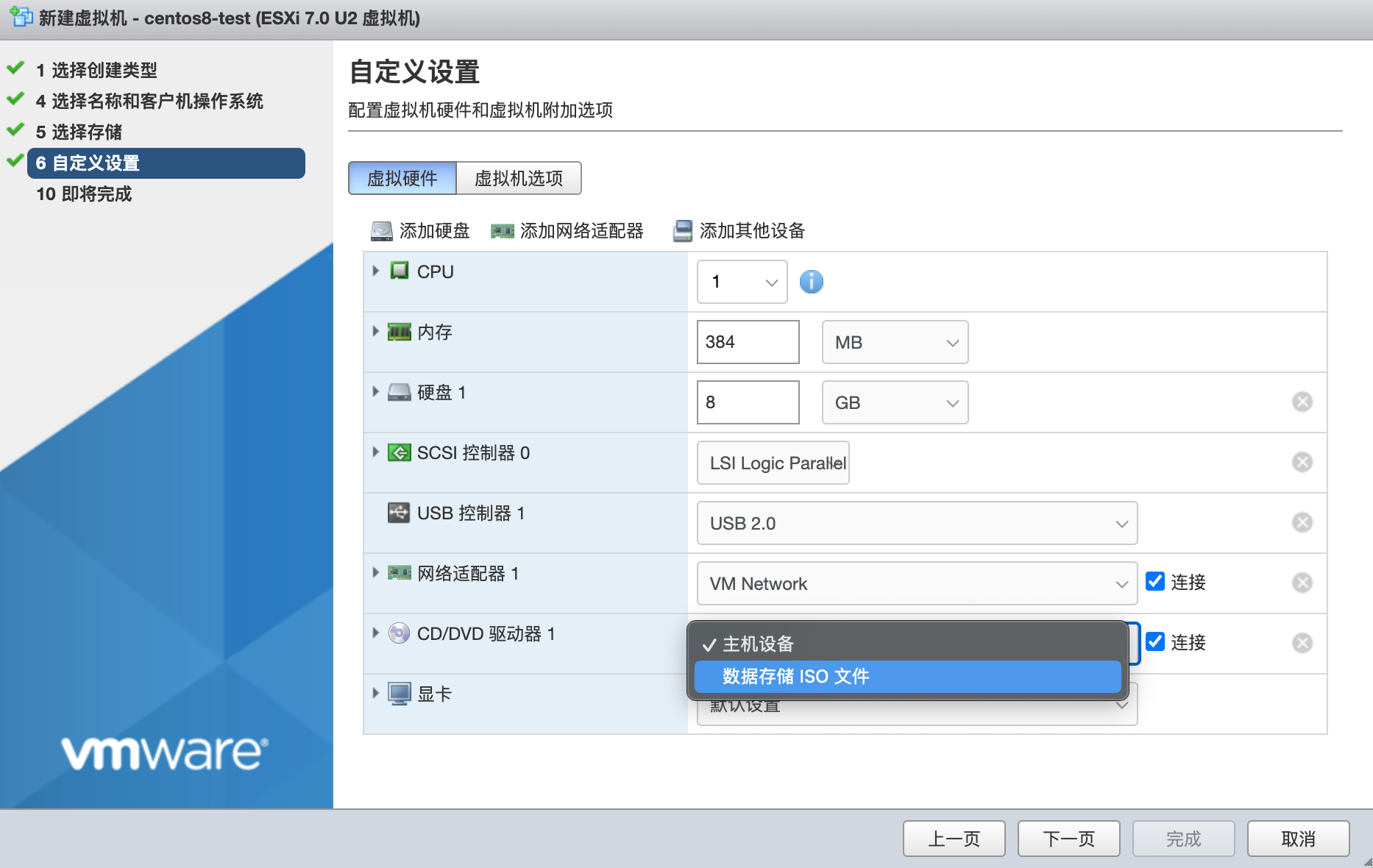The image size is (1373, 868).
Task: Click the network adapter 1 icon
Action: point(400,573)
